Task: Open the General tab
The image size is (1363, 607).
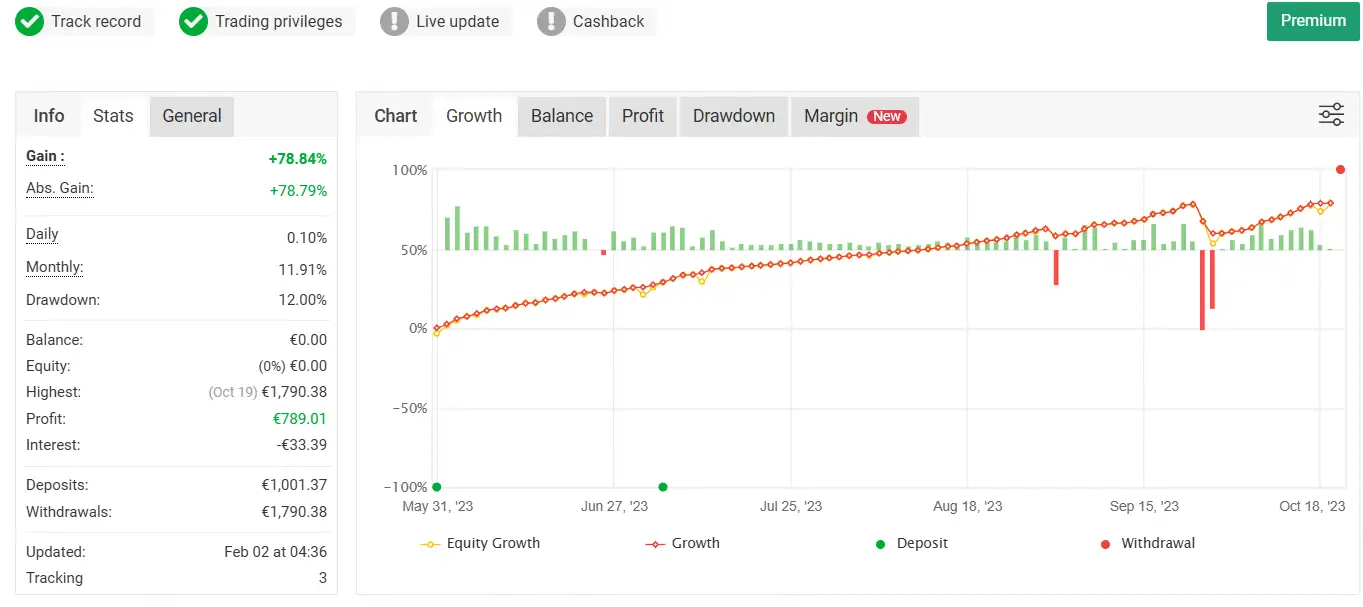Action: [191, 116]
